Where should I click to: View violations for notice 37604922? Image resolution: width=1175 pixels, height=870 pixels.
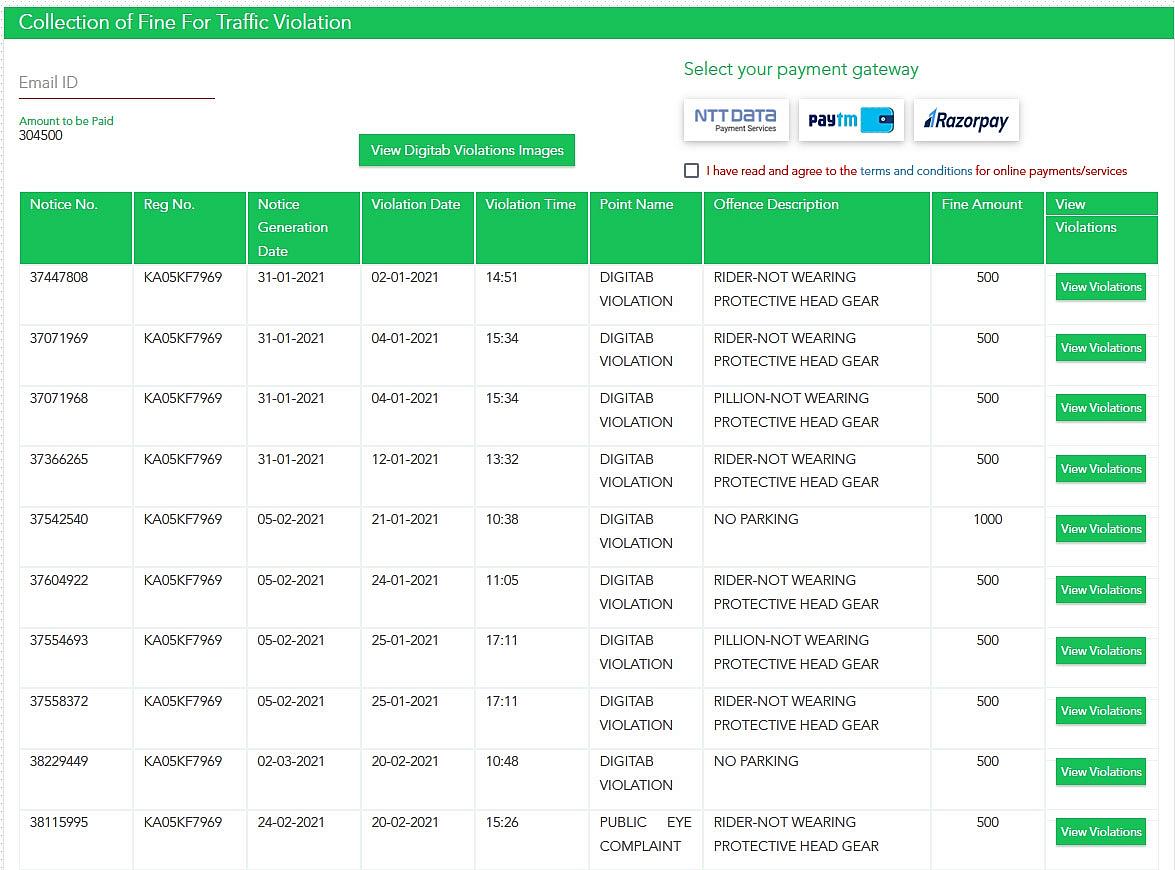tap(1101, 590)
